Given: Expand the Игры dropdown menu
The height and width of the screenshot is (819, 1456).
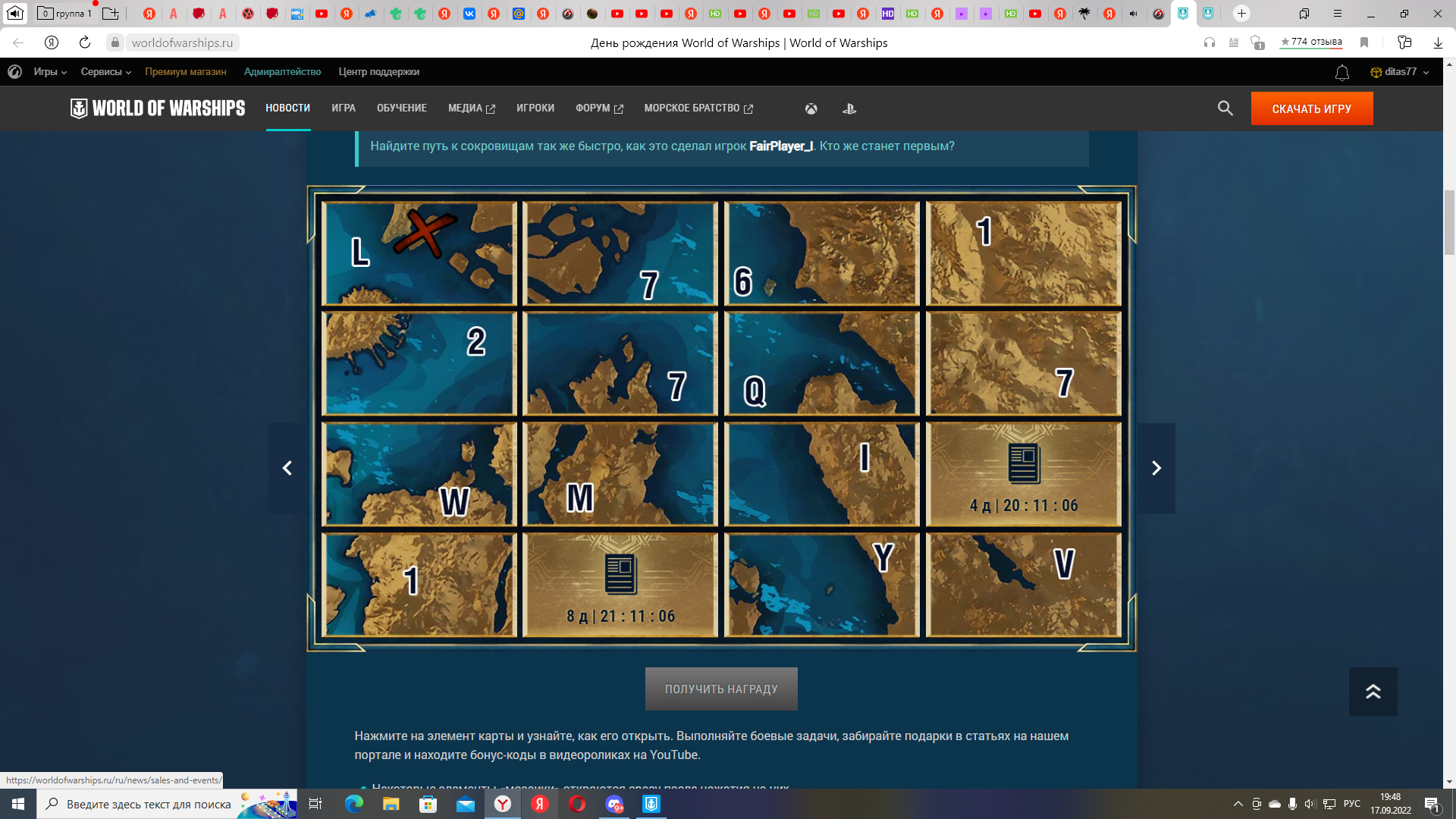Looking at the screenshot, I should pyautogui.click(x=50, y=72).
